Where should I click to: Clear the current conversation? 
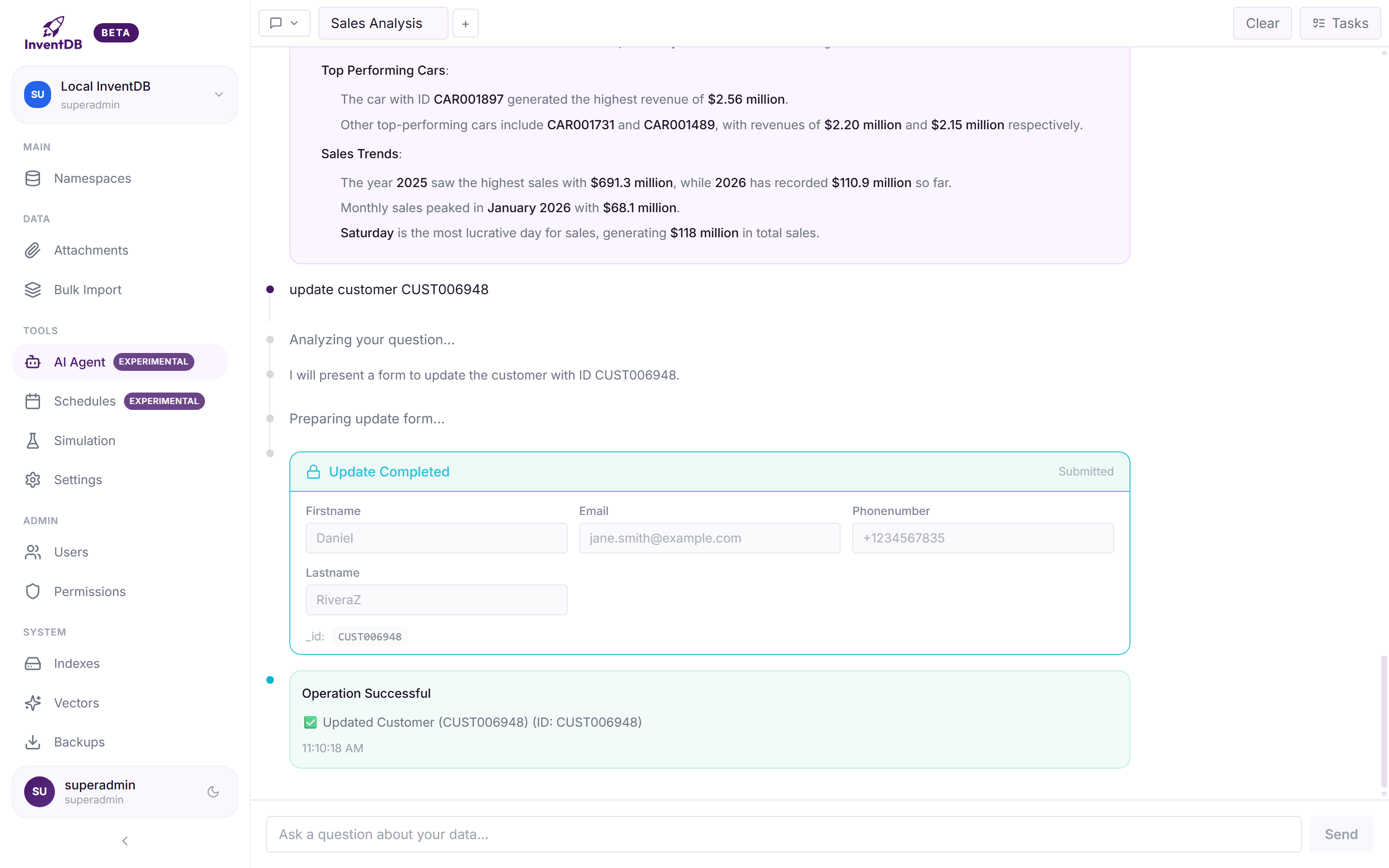pyautogui.click(x=1262, y=23)
